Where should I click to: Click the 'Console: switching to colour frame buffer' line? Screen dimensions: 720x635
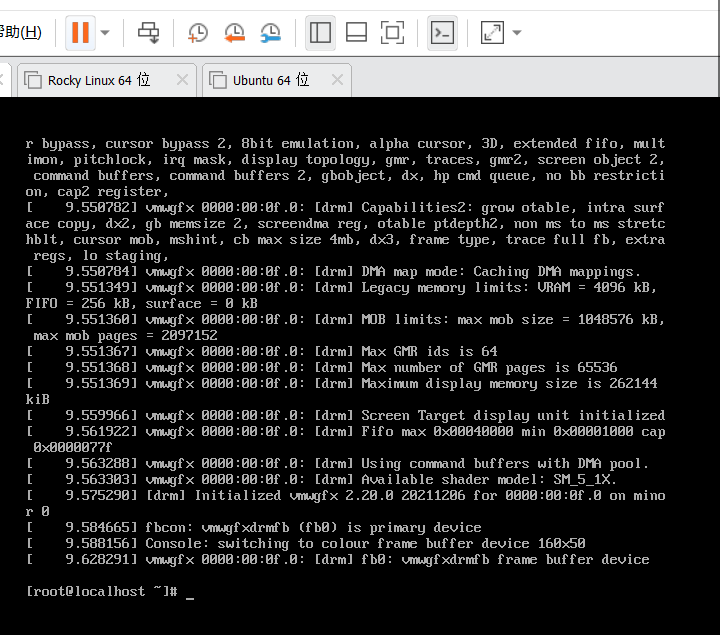click(306, 543)
